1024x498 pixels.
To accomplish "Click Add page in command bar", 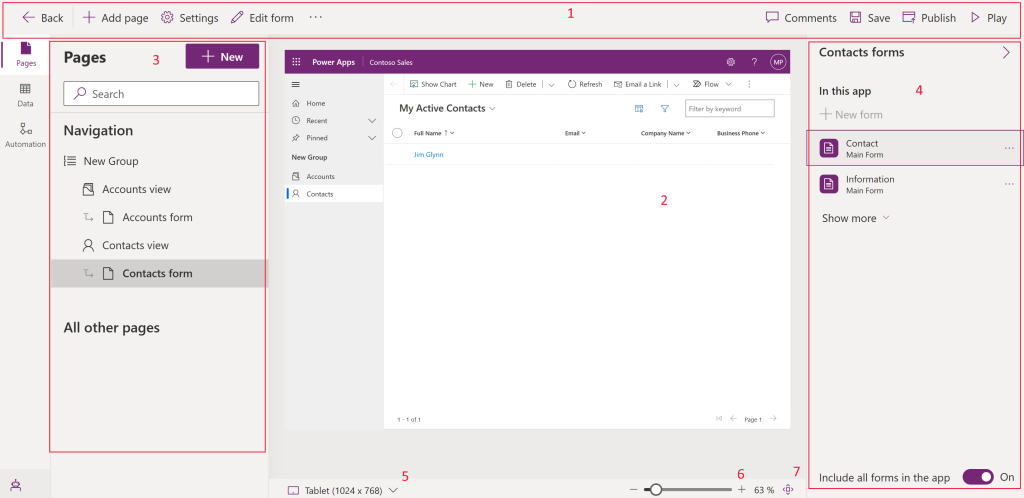I will click(116, 18).
